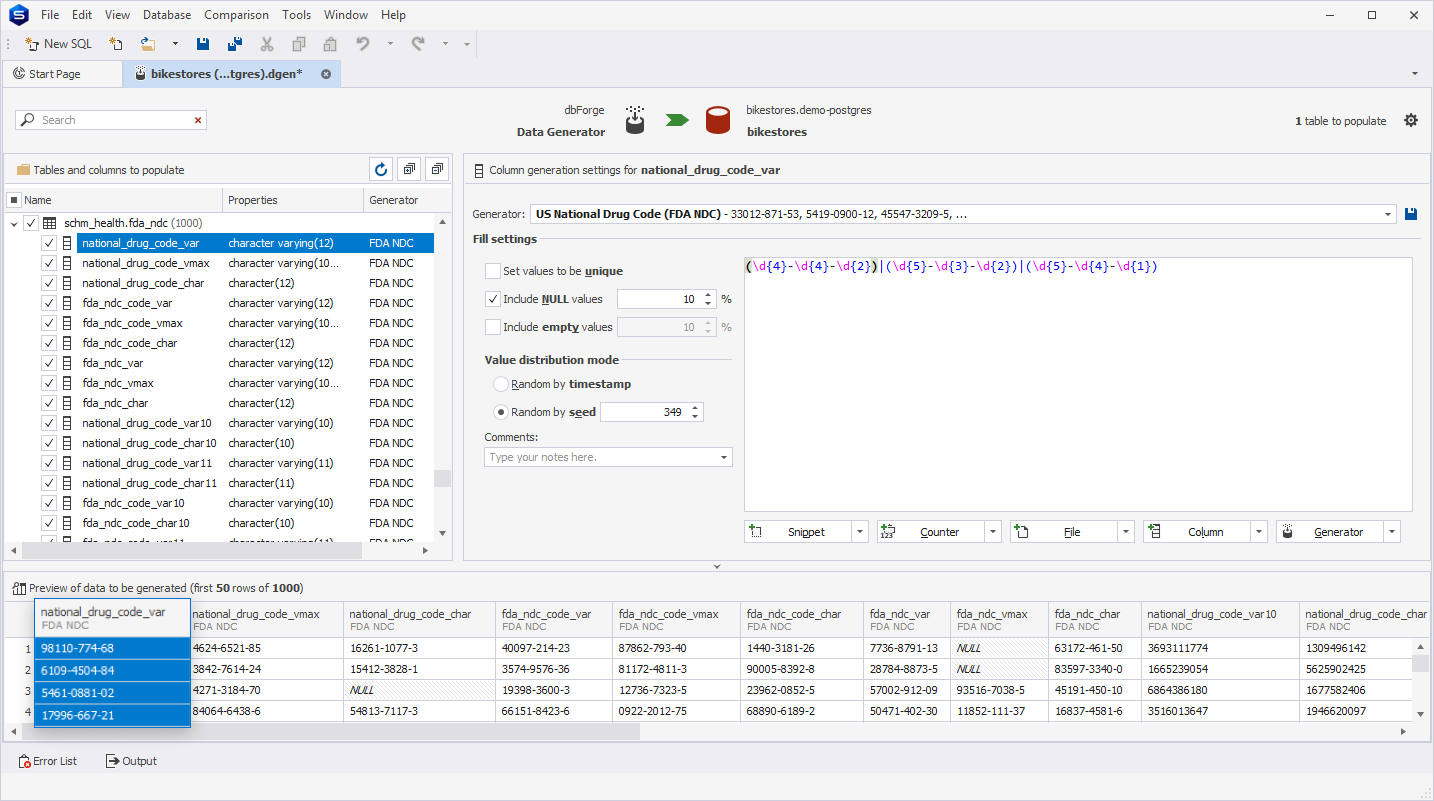Expand the Counter dropdown arrow
Image resolution: width=1434 pixels, height=801 pixels.
click(993, 532)
